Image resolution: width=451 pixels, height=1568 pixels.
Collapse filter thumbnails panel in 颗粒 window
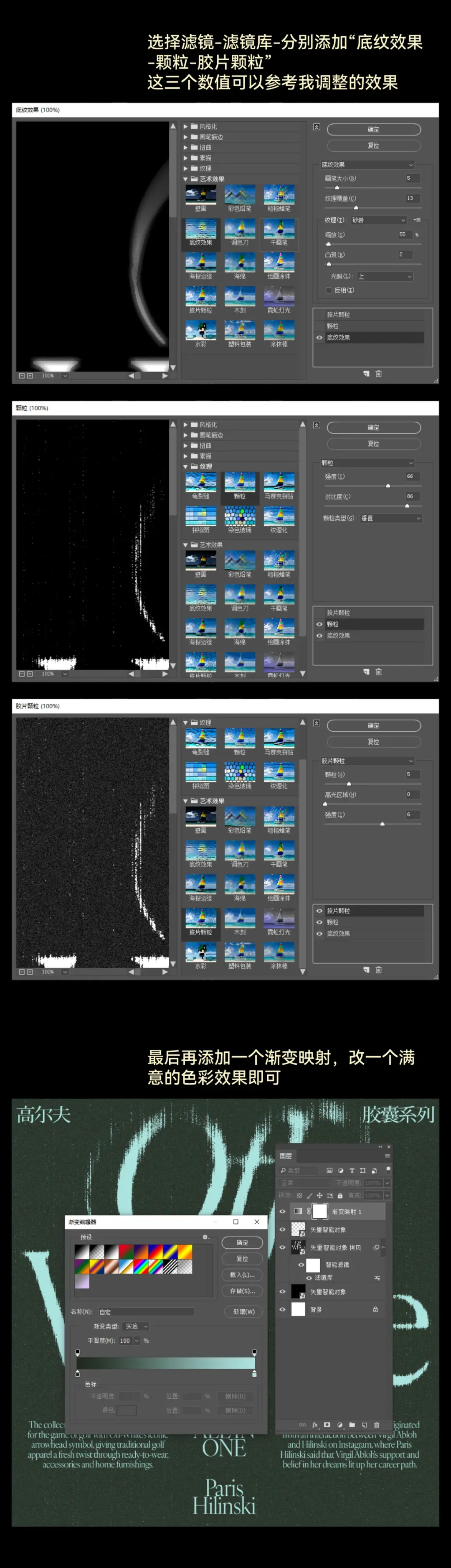coord(317,425)
